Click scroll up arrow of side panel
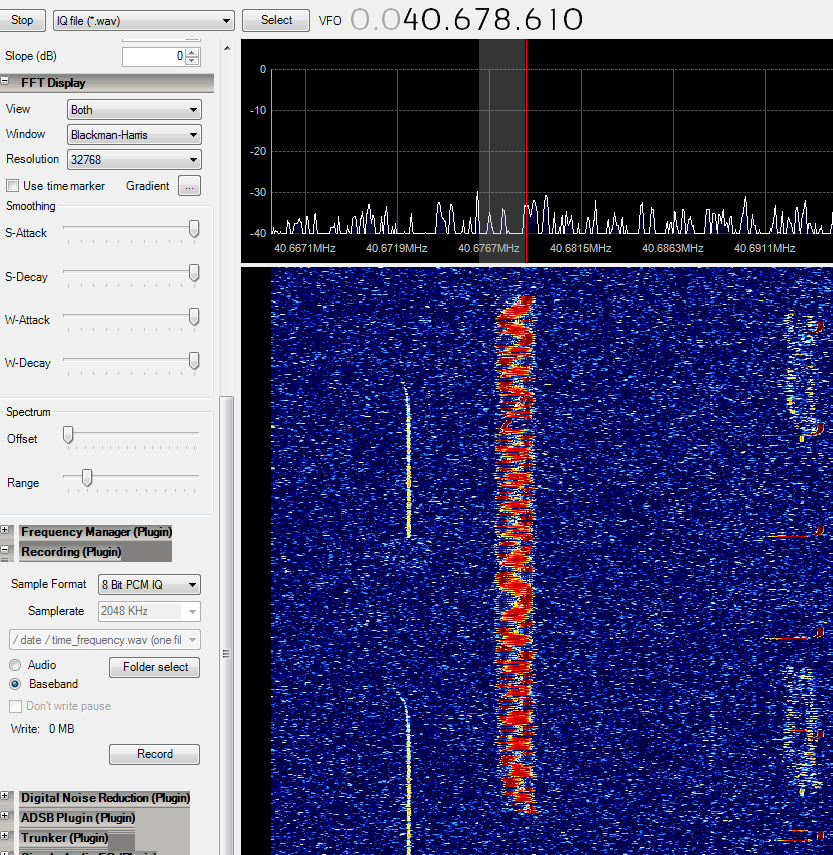Screen dimensions: 833x855 pyautogui.click(x=227, y=49)
